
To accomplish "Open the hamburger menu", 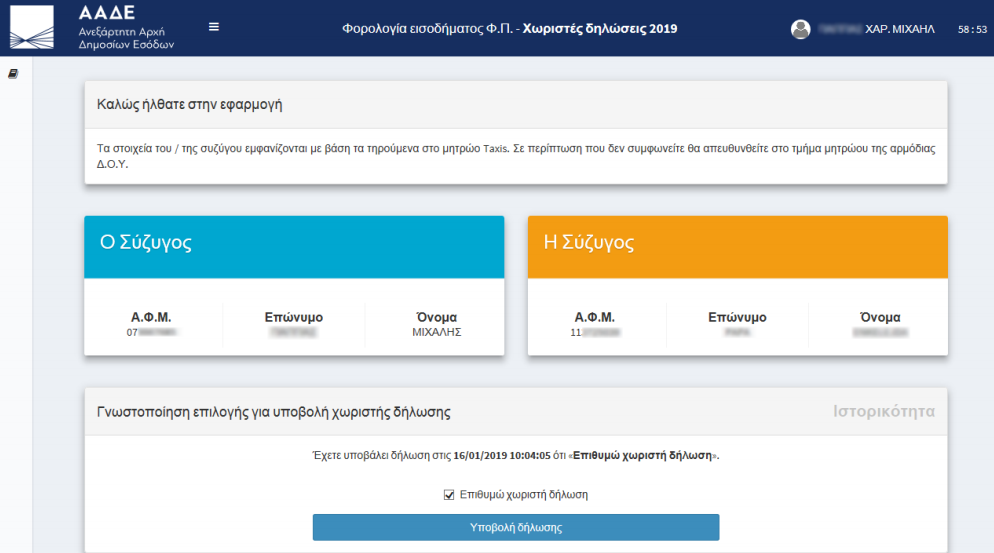I will point(214,27).
